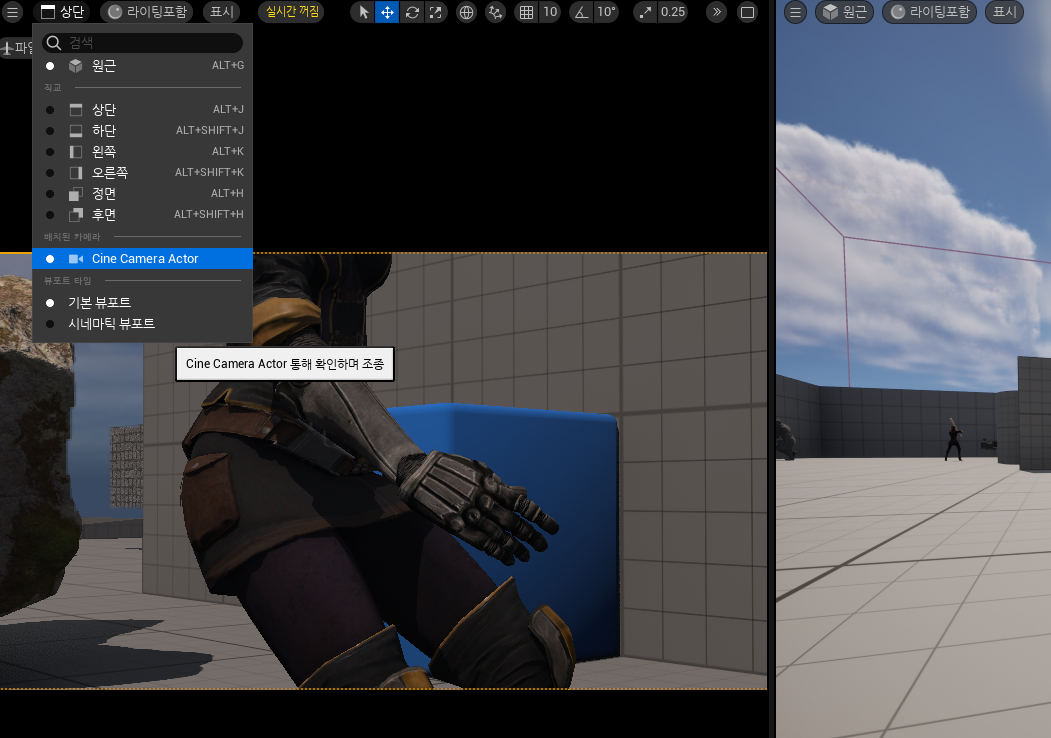This screenshot has height=738, width=1051.
Task: Select 원근 perspective in the view menu
Action: click(143, 66)
